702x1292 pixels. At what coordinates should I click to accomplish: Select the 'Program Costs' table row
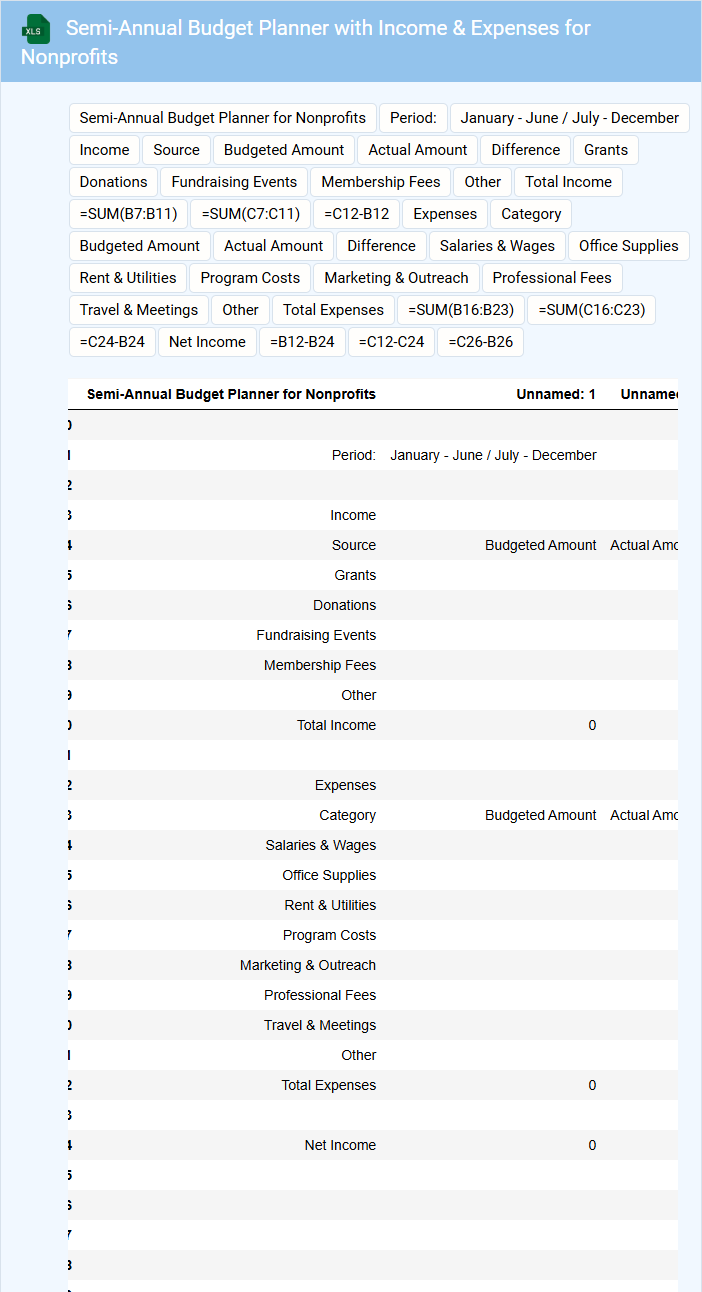tap(373, 935)
